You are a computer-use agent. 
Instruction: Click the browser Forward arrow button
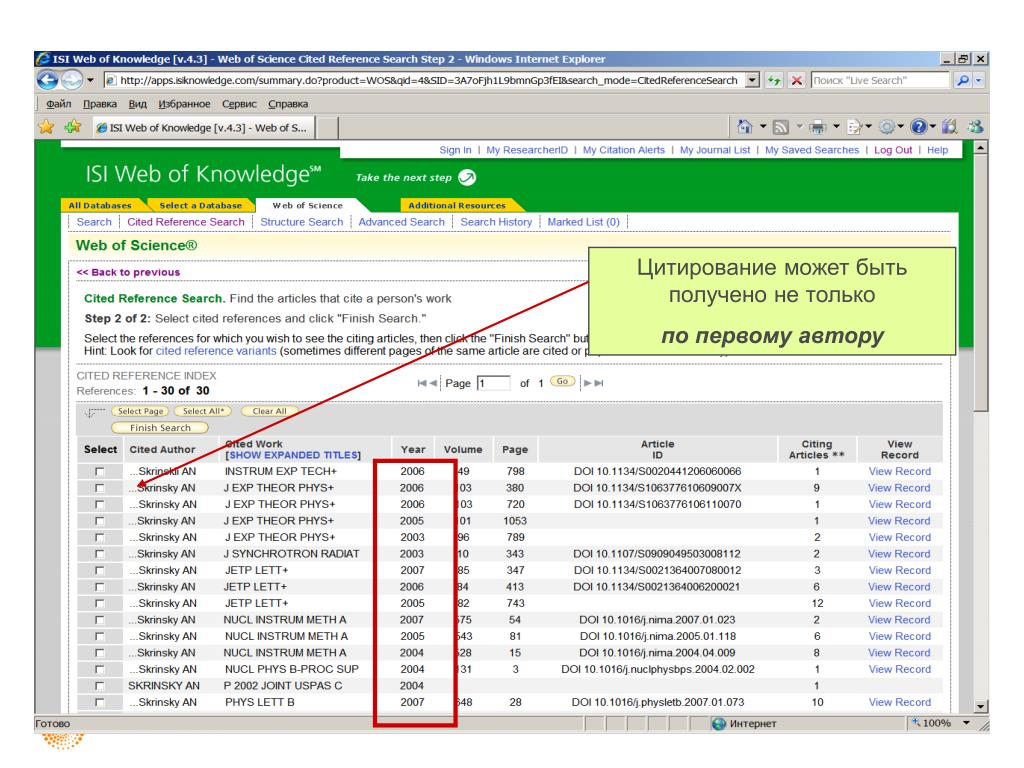point(72,80)
